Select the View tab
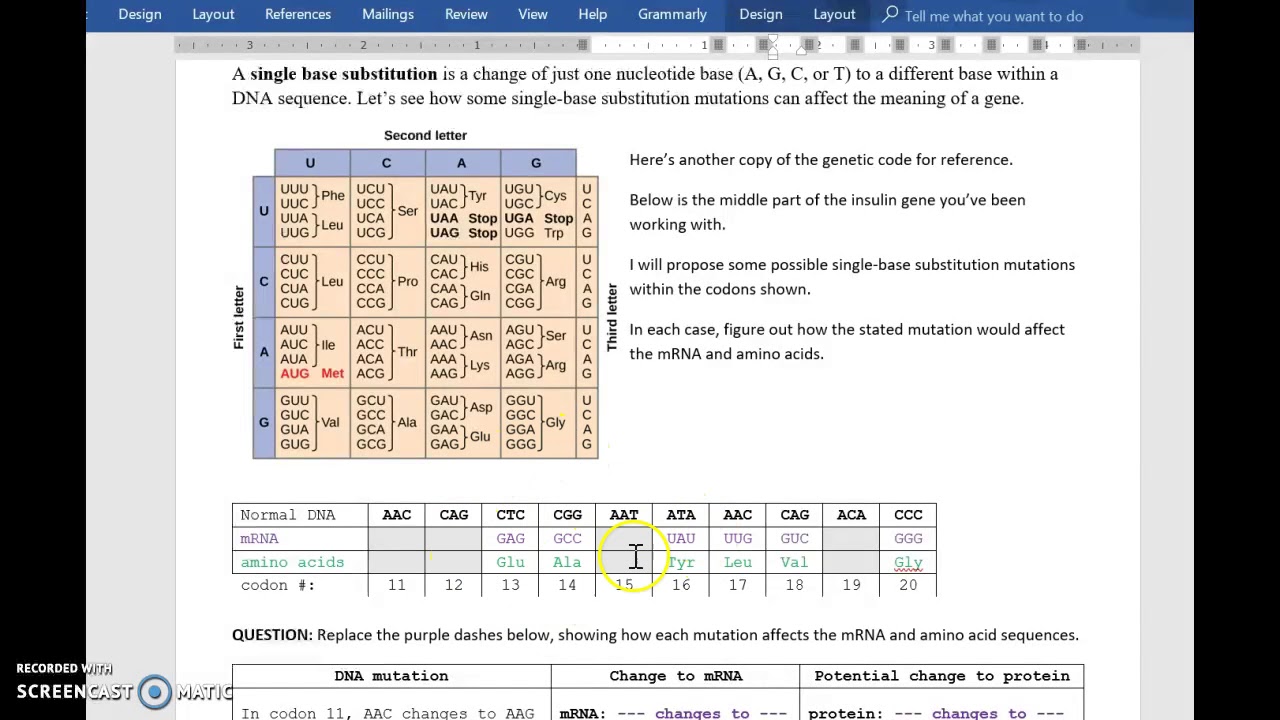Screen dimensions: 1280x720 coord(533,15)
